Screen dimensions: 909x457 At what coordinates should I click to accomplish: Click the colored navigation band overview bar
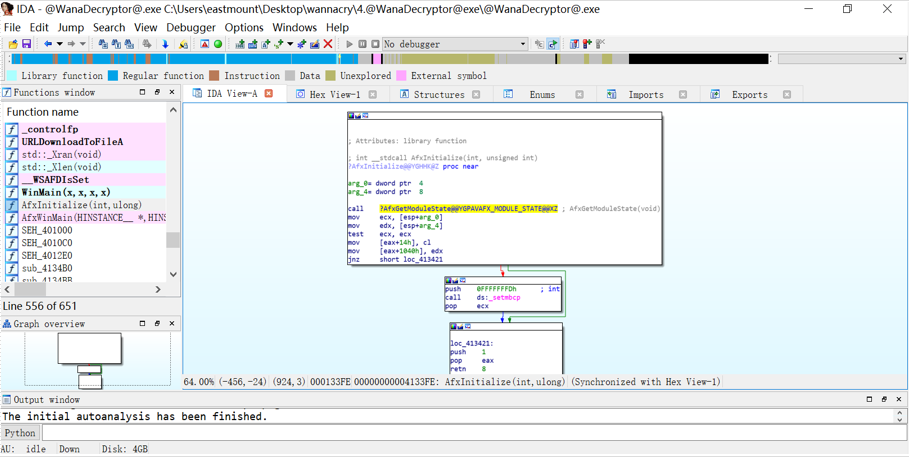click(x=390, y=59)
